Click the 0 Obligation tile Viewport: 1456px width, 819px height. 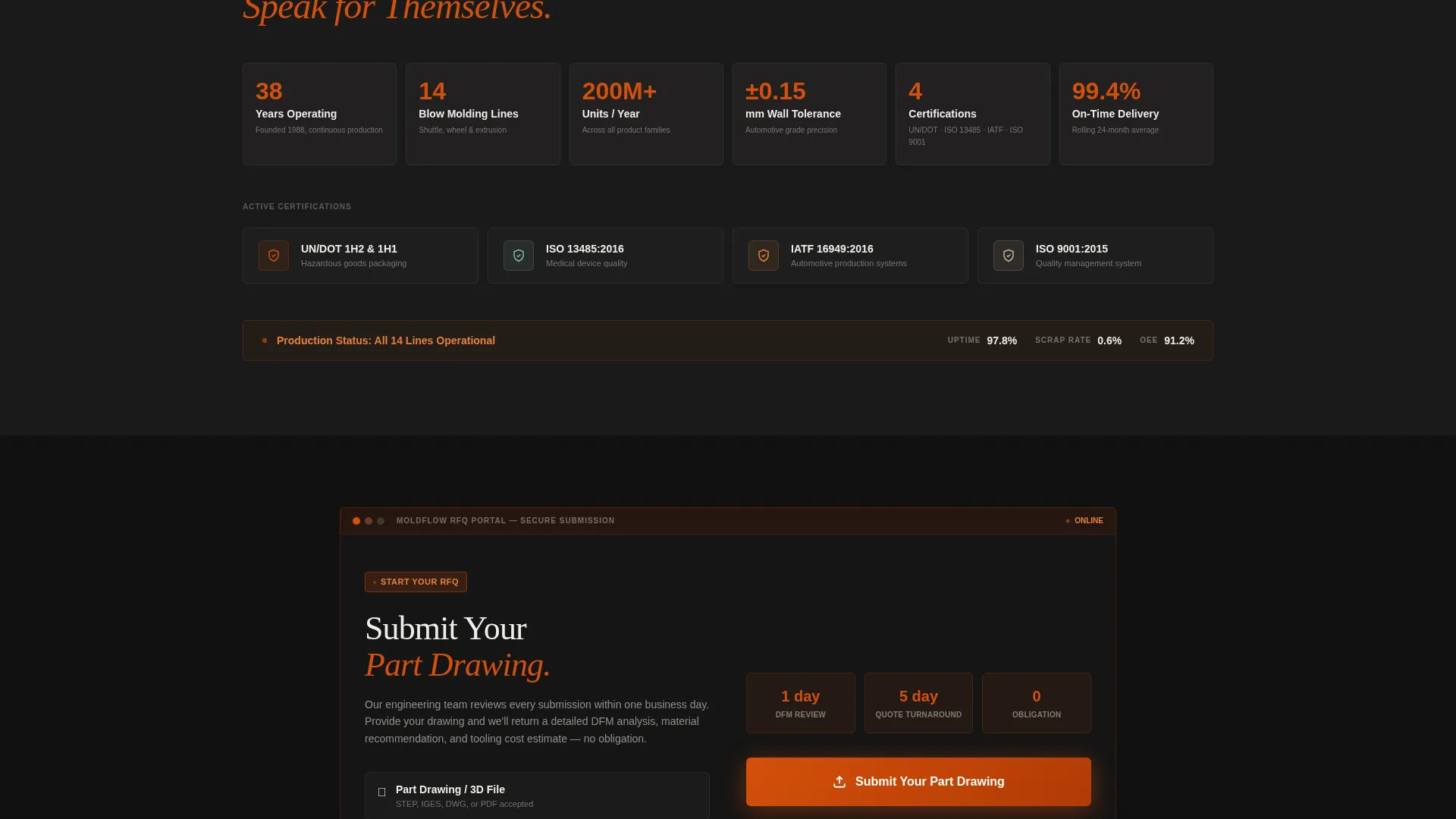tap(1037, 703)
